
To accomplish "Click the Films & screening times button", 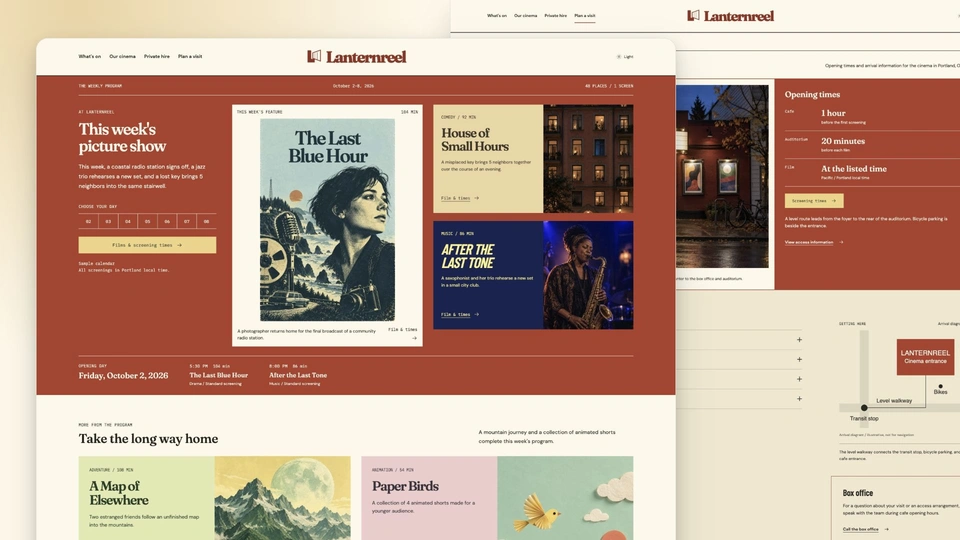I will (x=147, y=245).
